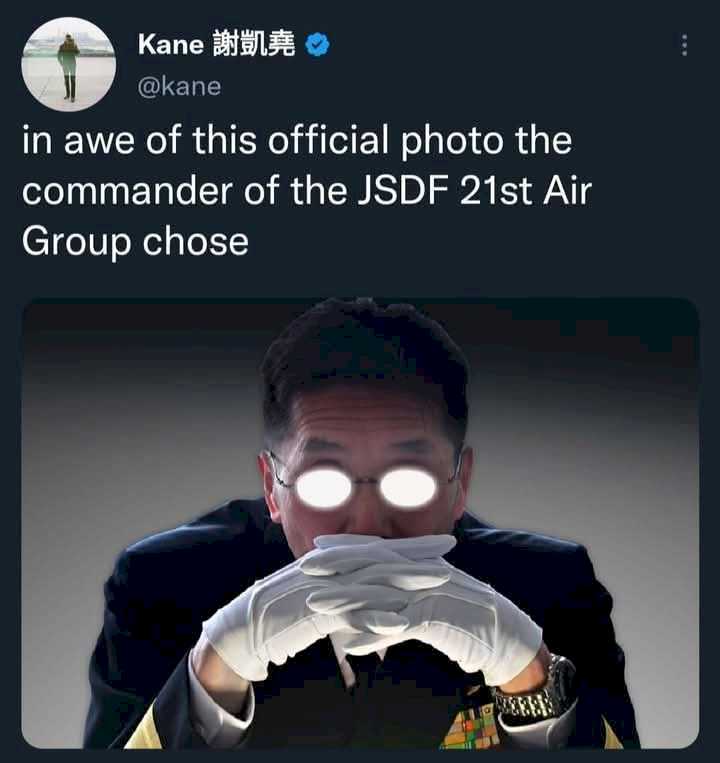Open the @kane handle link
This screenshot has height=763, width=720.
click(x=180, y=87)
